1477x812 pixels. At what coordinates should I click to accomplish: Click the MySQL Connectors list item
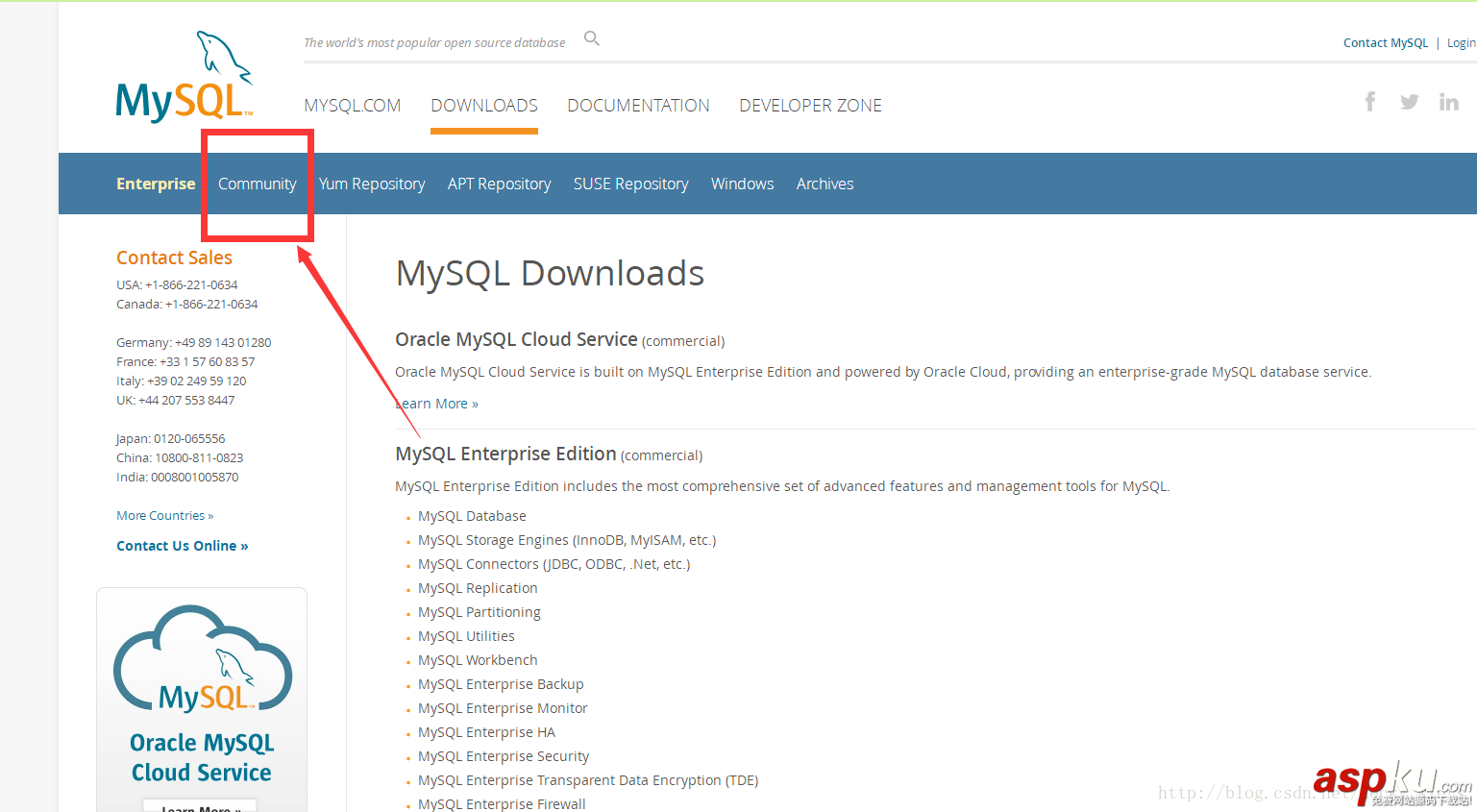[x=554, y=564]
